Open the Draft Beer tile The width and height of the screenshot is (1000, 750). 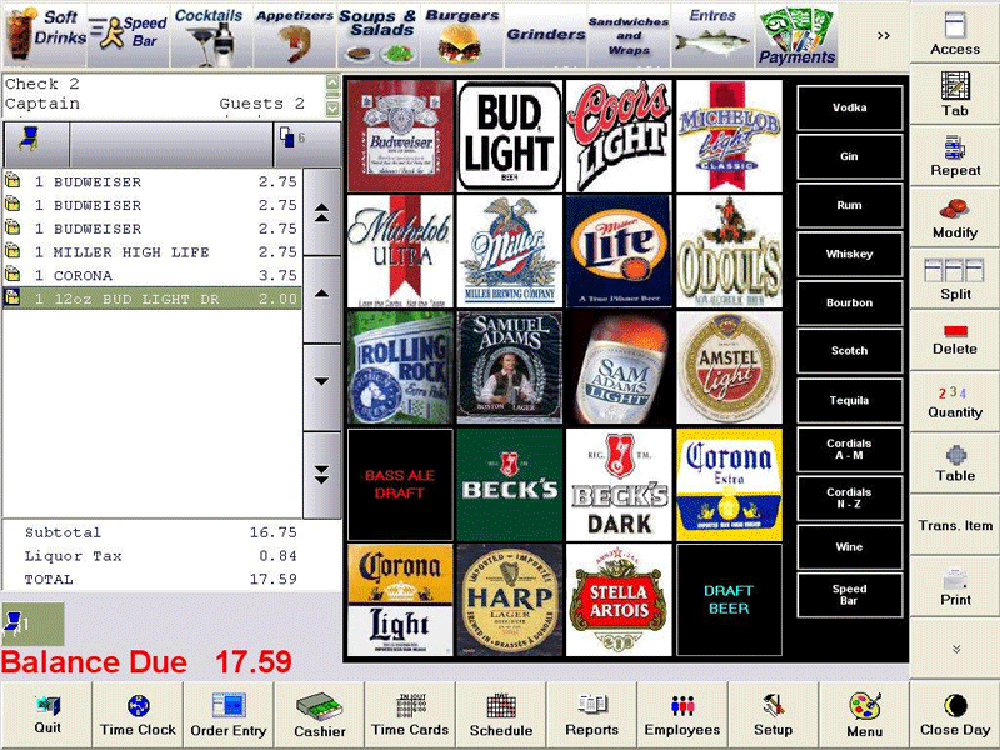729,599
